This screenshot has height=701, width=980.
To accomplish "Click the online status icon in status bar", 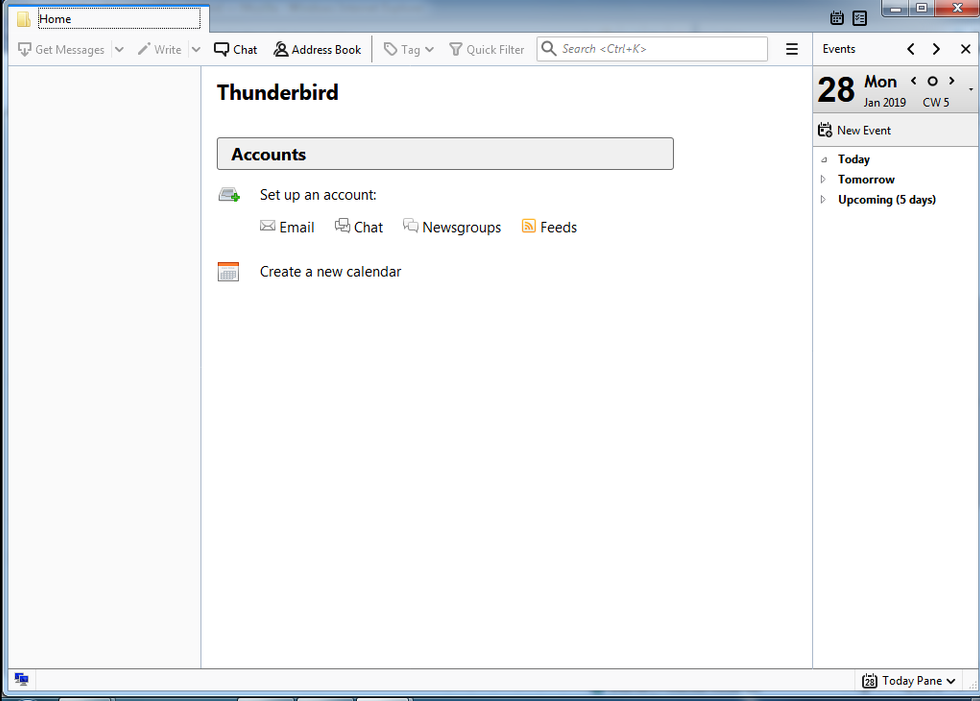I will [x=22, y=679].
